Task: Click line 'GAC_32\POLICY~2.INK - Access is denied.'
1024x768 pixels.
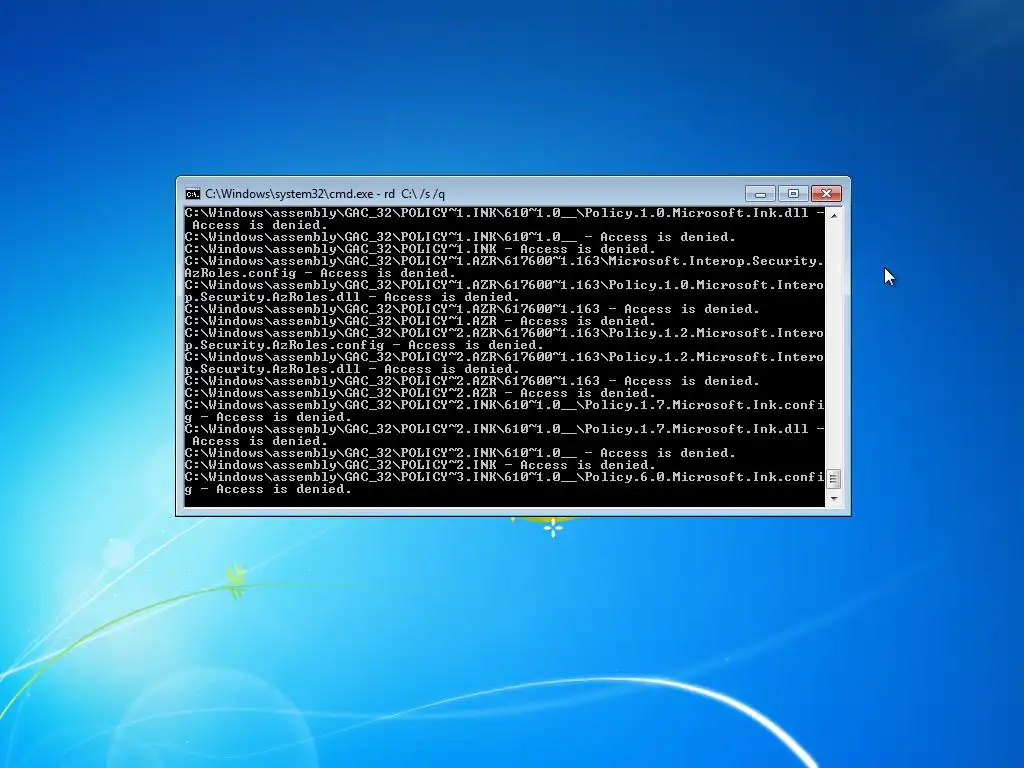Action: (x=420, y=465)
